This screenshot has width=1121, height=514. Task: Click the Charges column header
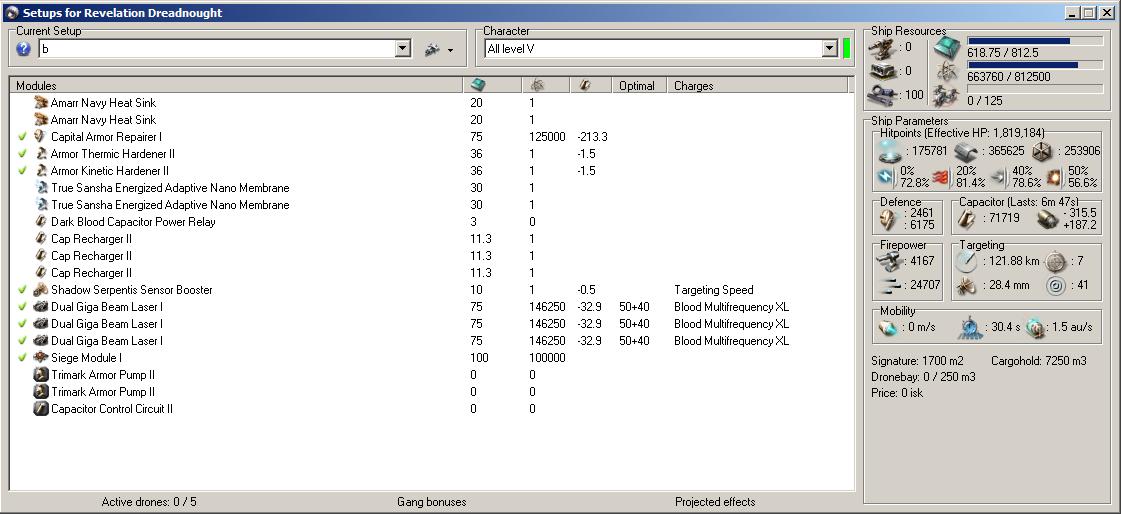(757, 85)
